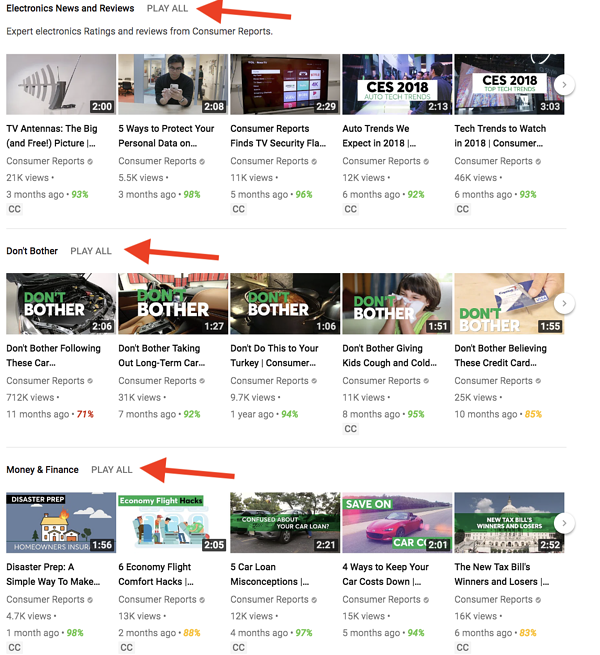Open title The New Tax Bill's Winners and Losers
The height and width of the screenshot is (655, 600).
click(502, 574)
